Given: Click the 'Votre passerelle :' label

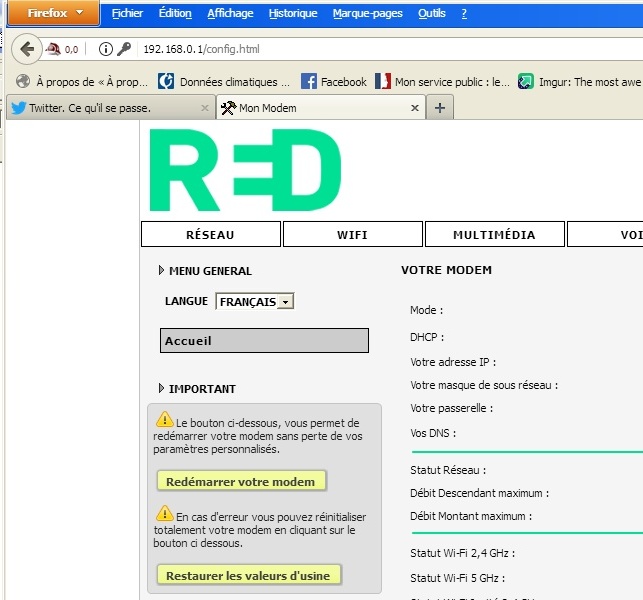Looking at the screenshot, I should tap(451, 408).
